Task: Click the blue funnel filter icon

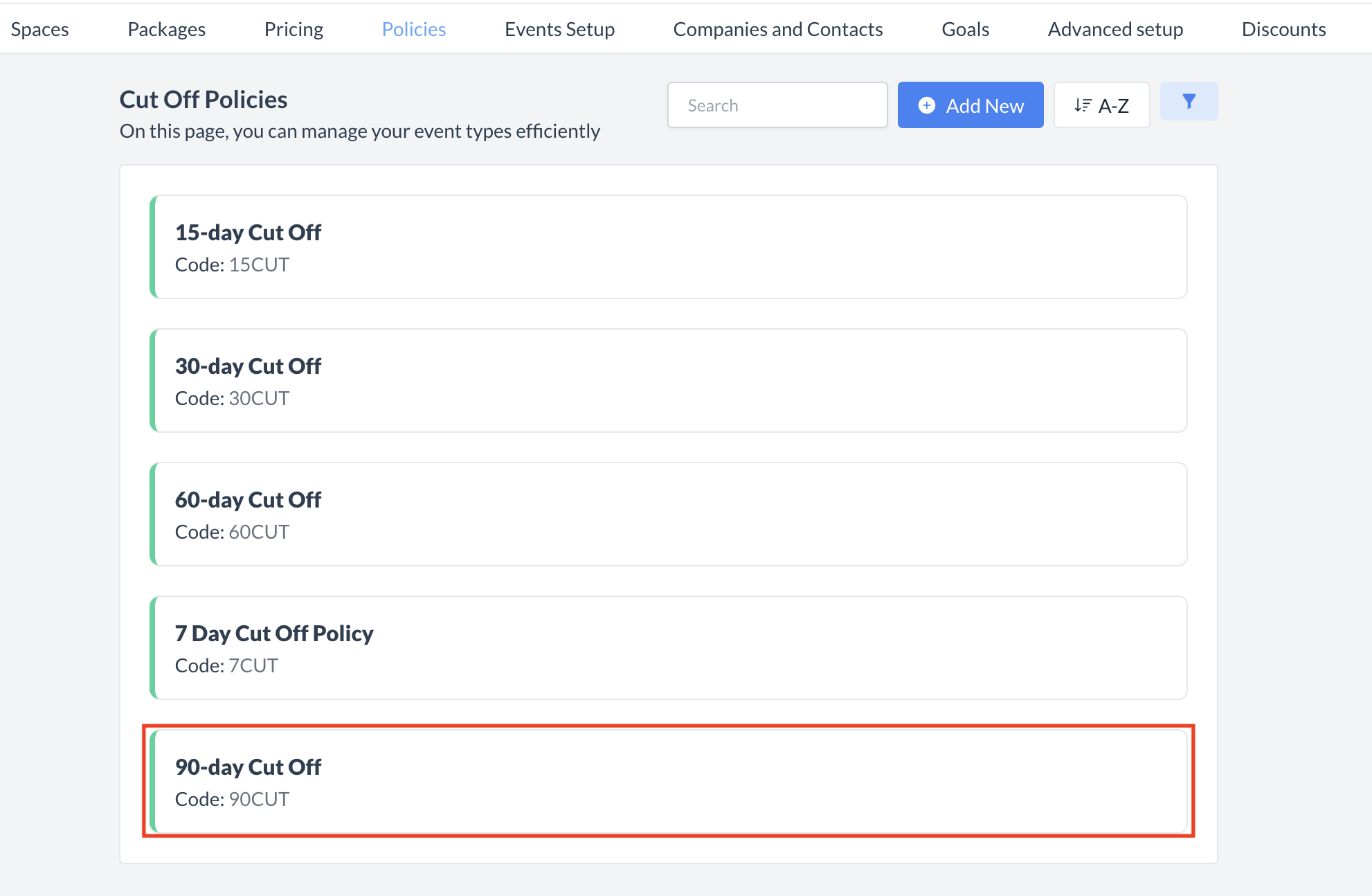Action: (x=1189, y=102)
